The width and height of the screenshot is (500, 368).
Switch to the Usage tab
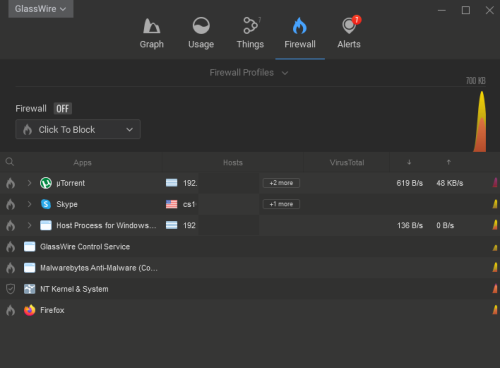[x=201, y=34]
